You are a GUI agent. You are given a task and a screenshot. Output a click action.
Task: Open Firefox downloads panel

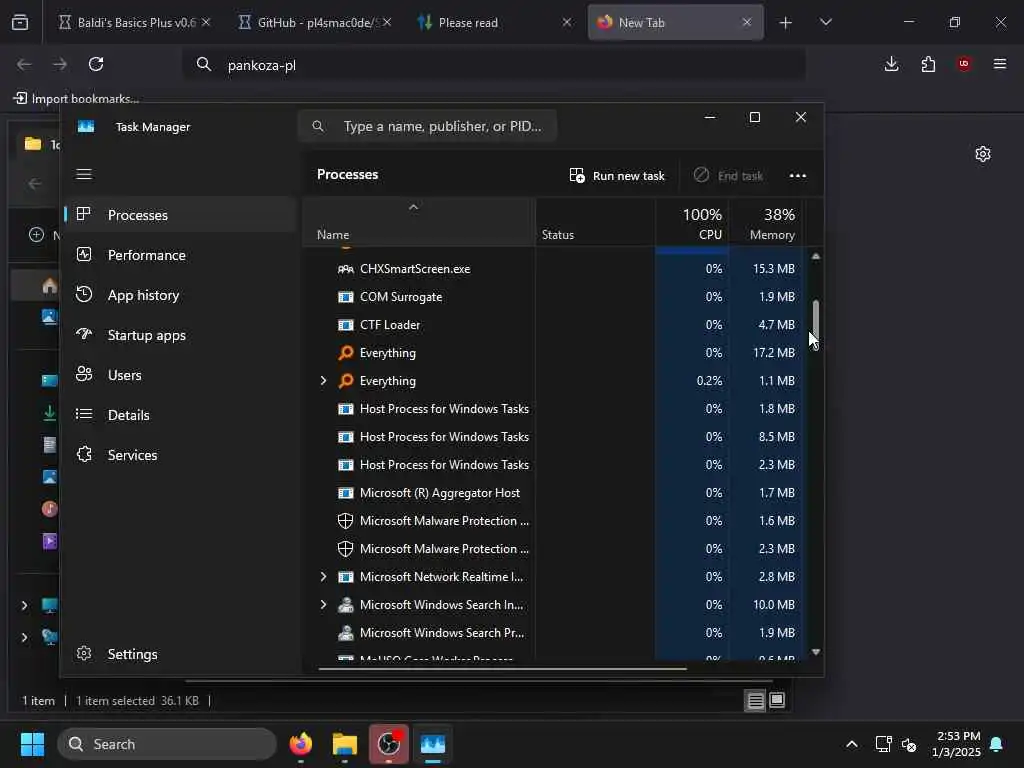coord(891,63)
